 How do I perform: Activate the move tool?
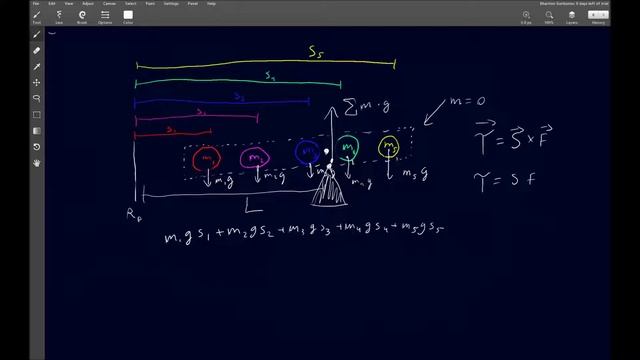point(37,83)
